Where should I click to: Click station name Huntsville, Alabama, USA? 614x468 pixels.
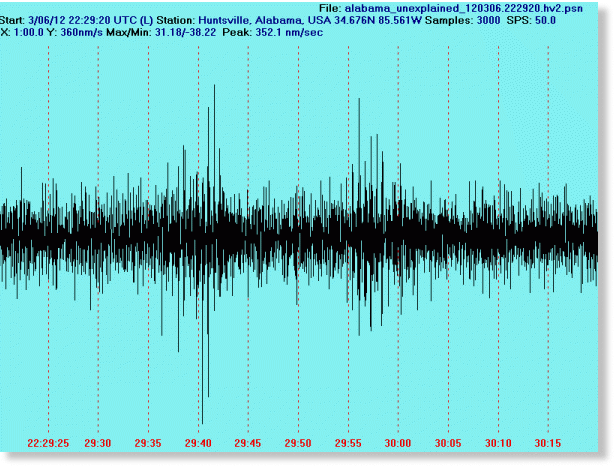coord(265,20)
